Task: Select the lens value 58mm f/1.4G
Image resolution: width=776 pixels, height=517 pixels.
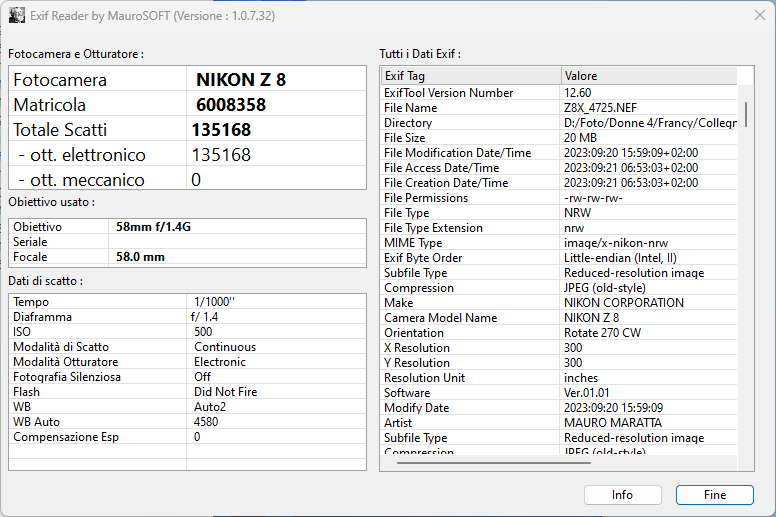Action: (x=153, y=227)
